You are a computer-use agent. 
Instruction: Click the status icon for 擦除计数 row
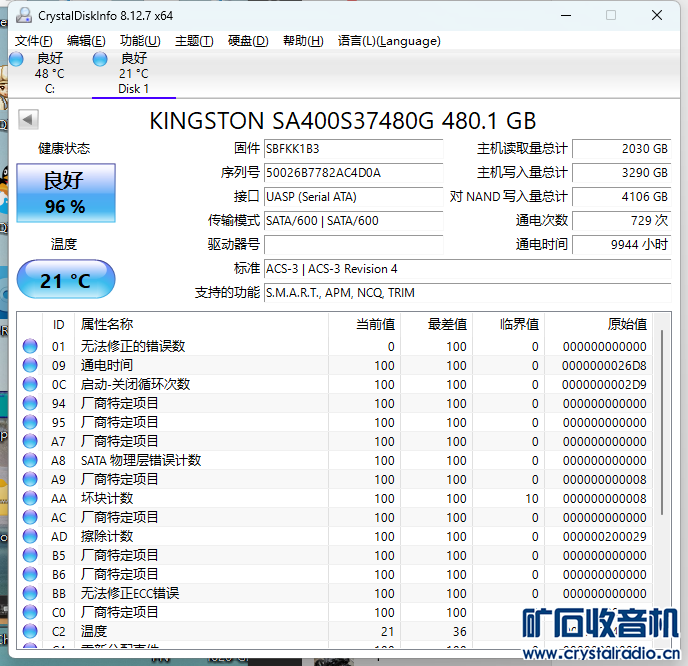(x=30, y=537)
